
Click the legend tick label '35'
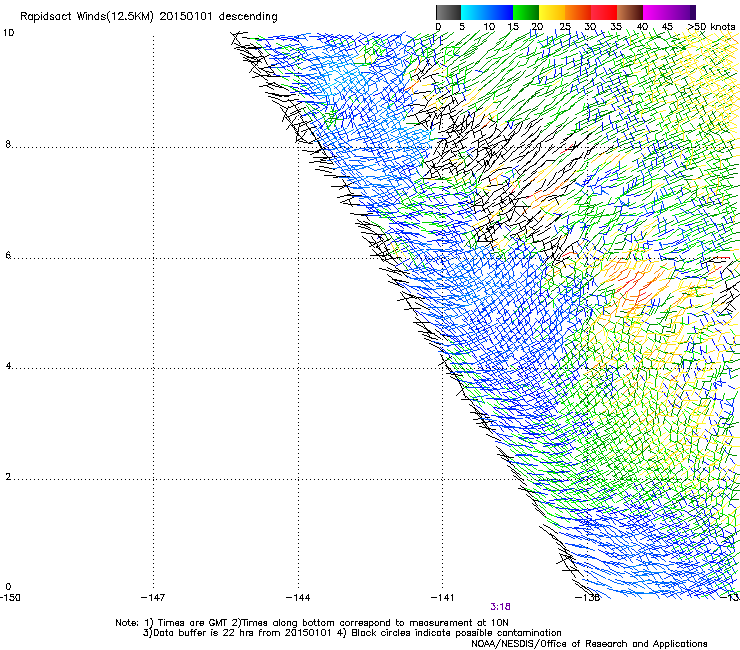(x=616, y=27)
